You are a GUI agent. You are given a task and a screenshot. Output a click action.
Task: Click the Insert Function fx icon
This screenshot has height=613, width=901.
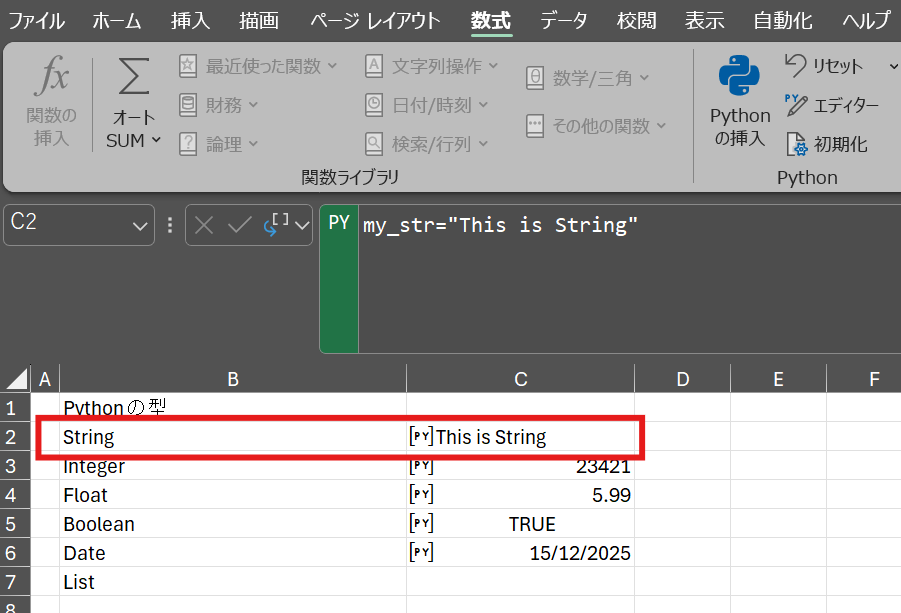click(x=51, y=75)
